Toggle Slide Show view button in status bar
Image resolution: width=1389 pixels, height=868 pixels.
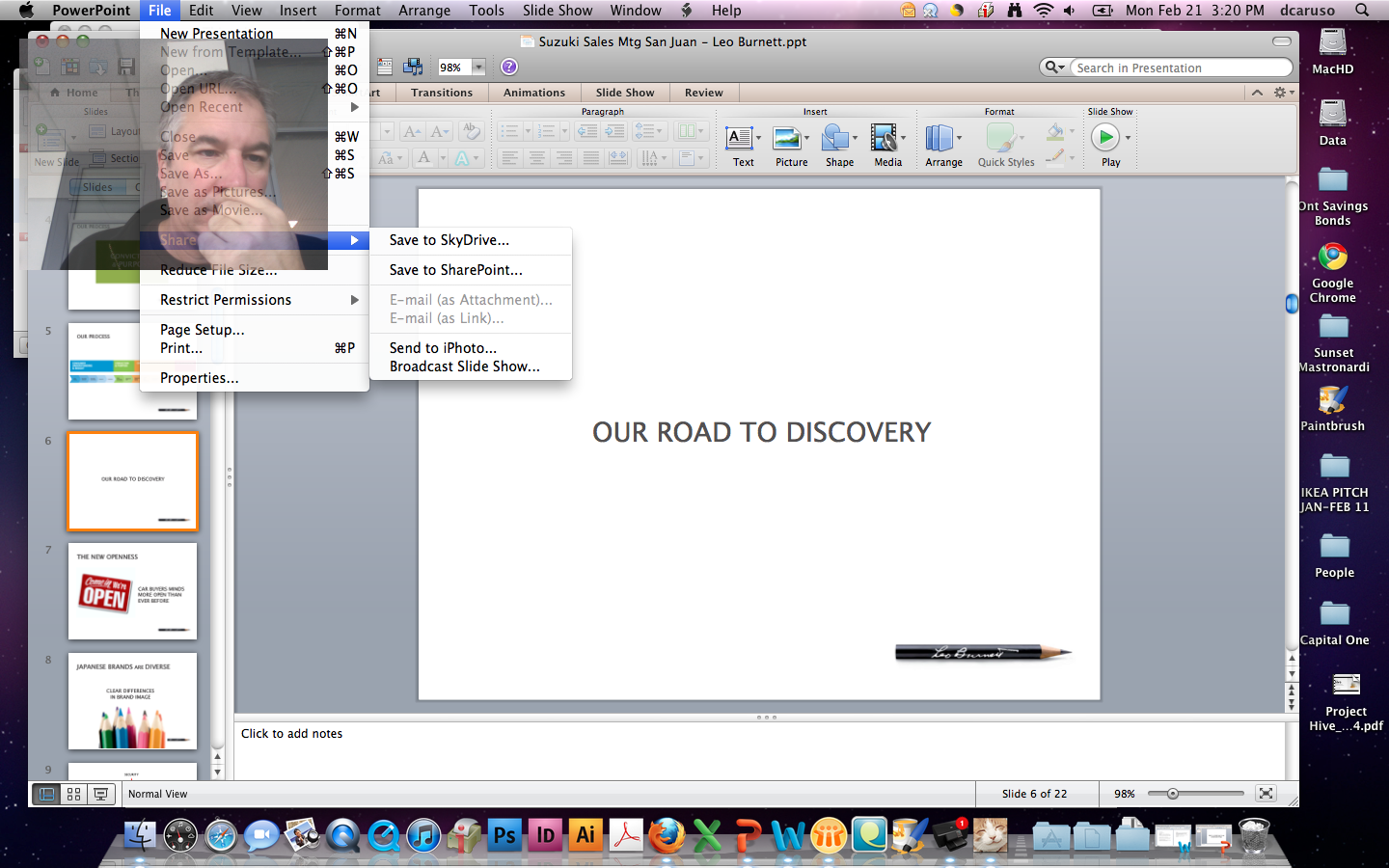click(x=100, y=794)
